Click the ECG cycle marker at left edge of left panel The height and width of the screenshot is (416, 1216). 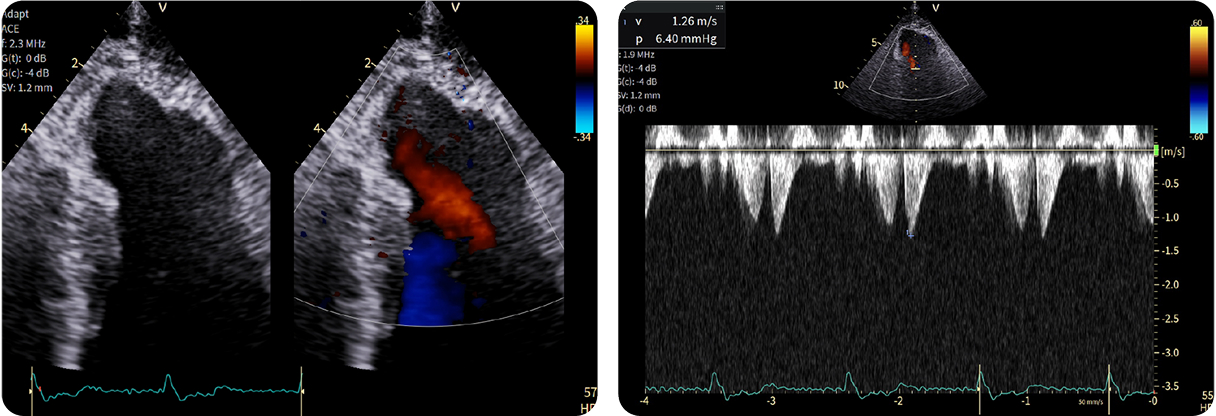point(31,391)
